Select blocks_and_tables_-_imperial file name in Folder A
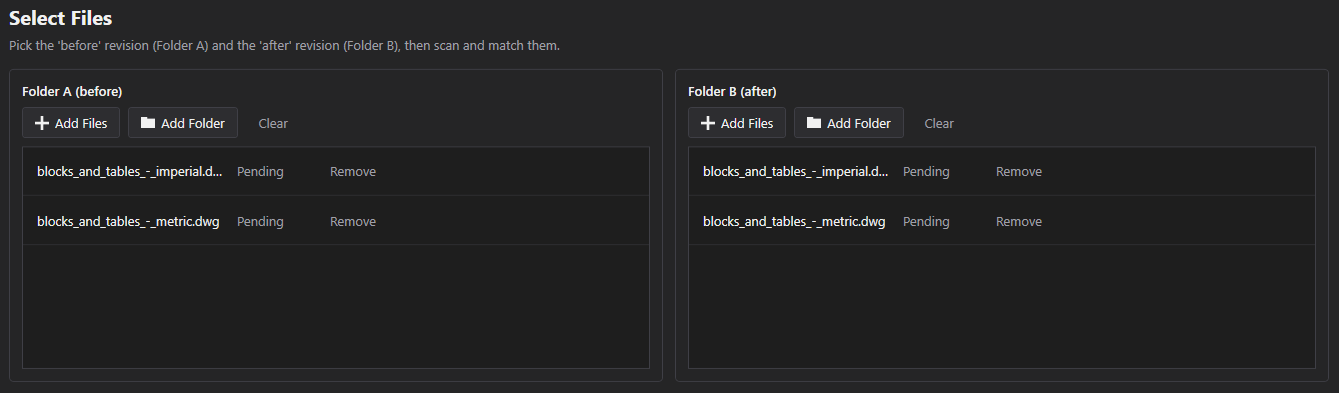Viewport: 1339px width, 393px height. (x=130, y=172)
